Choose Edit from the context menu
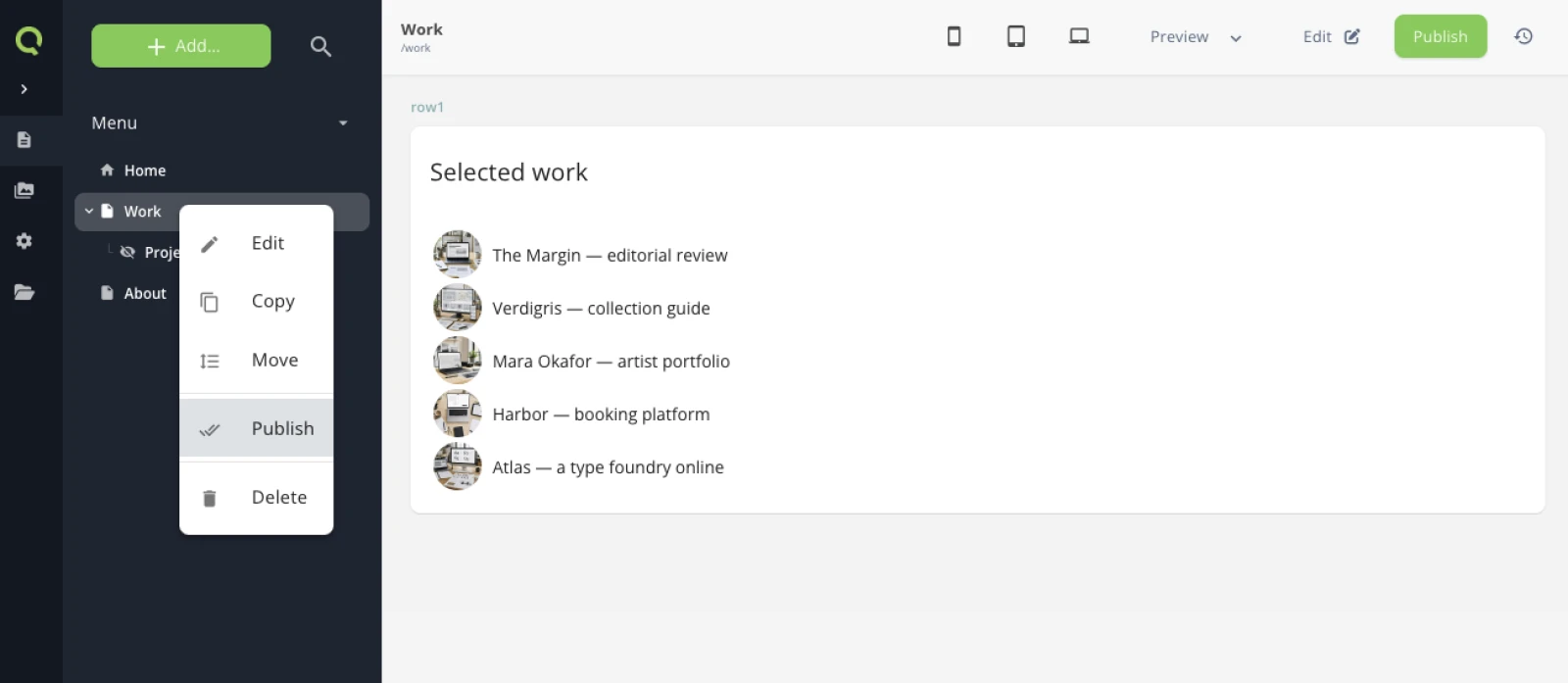 pos(257,243)
